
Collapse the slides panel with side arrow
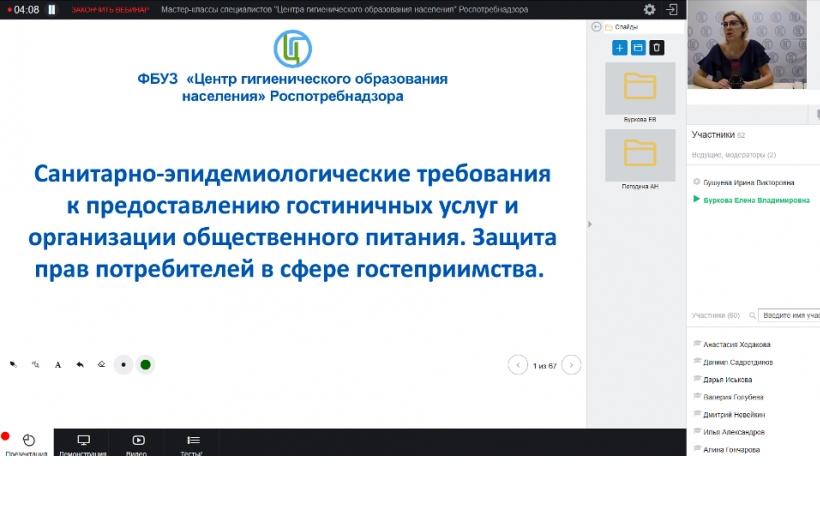click(590, 224)
